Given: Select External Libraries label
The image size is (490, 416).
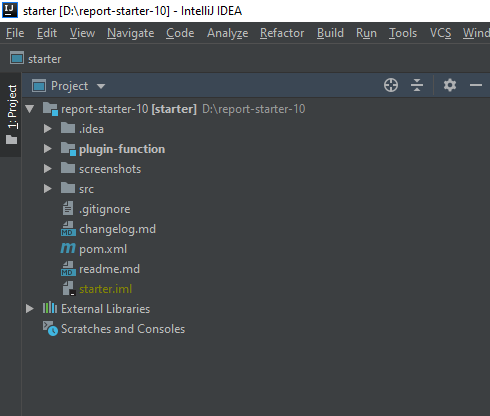Looking at the screenshot, I should (105, 309).
